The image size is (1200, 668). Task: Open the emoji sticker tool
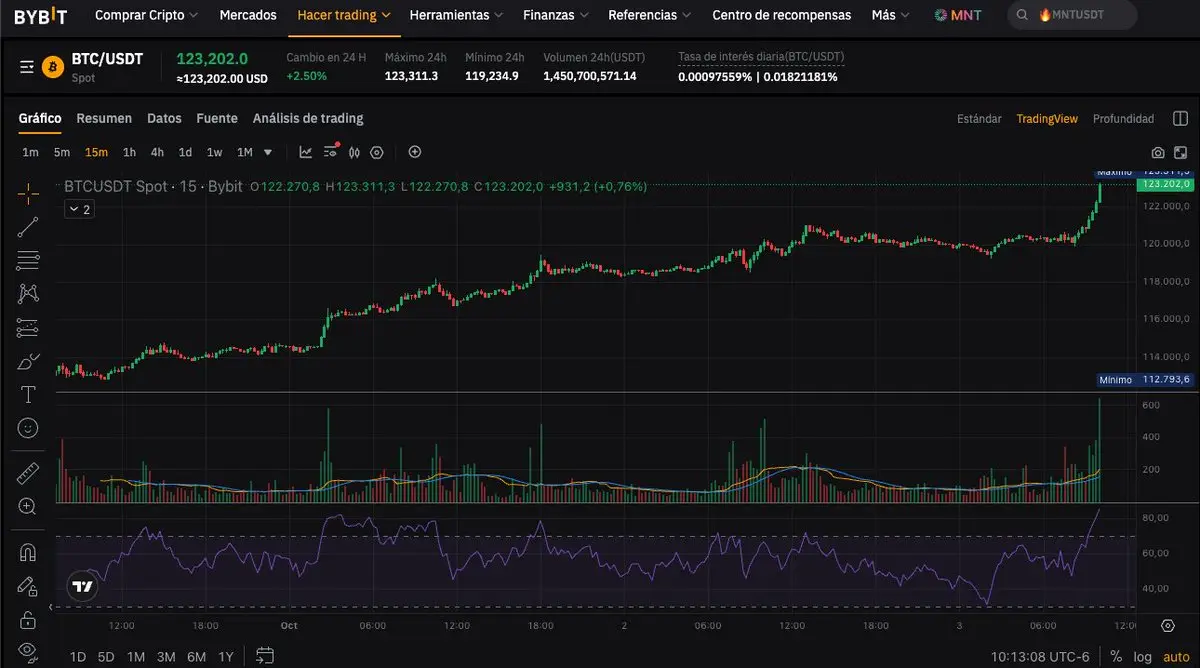tap(28, 428)
